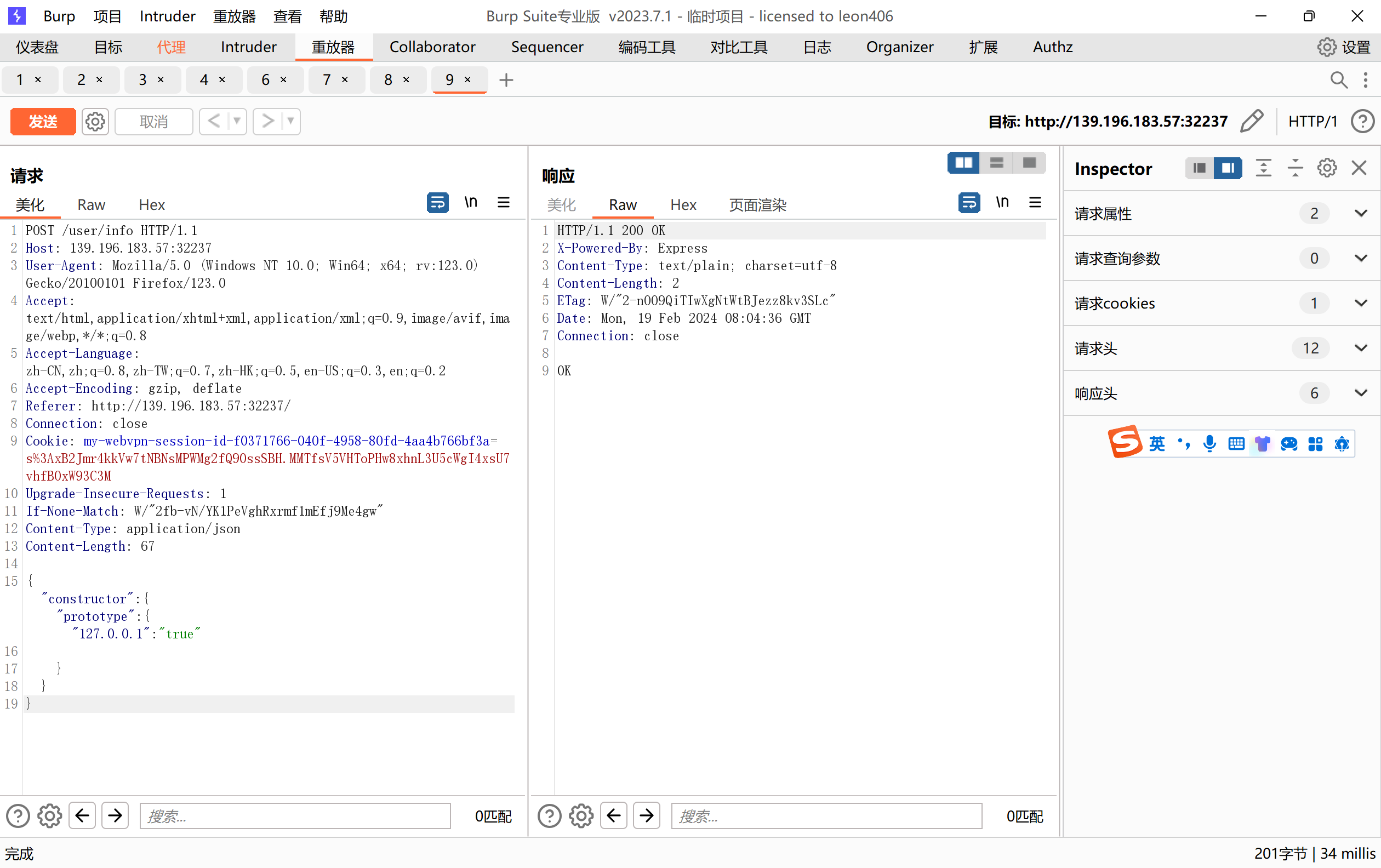The width and height of the screenshot is (1381, 868).
Task: Toggle show non-printable chars in request
Action: (x=471, y=202)
